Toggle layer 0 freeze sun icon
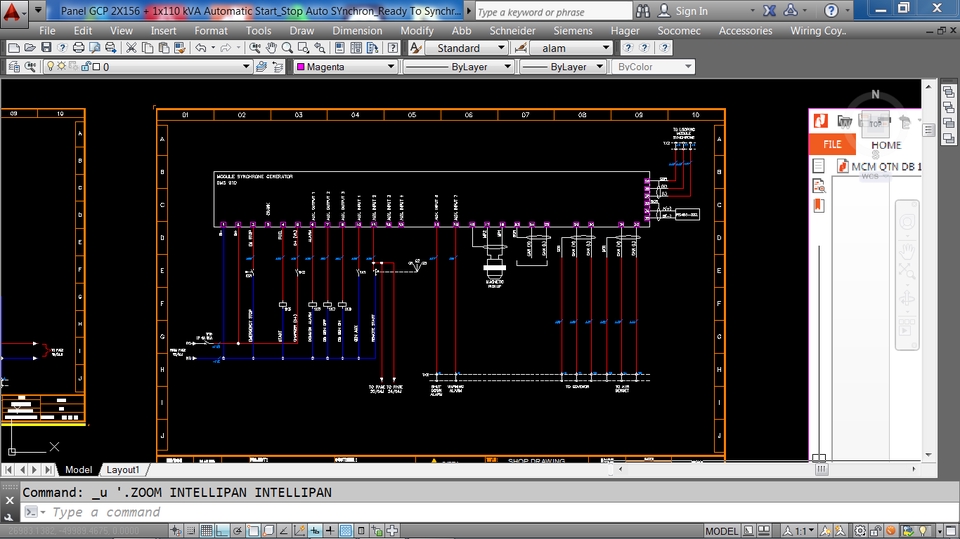This screenshot has width=960, height=539. [x=61, y=66]
